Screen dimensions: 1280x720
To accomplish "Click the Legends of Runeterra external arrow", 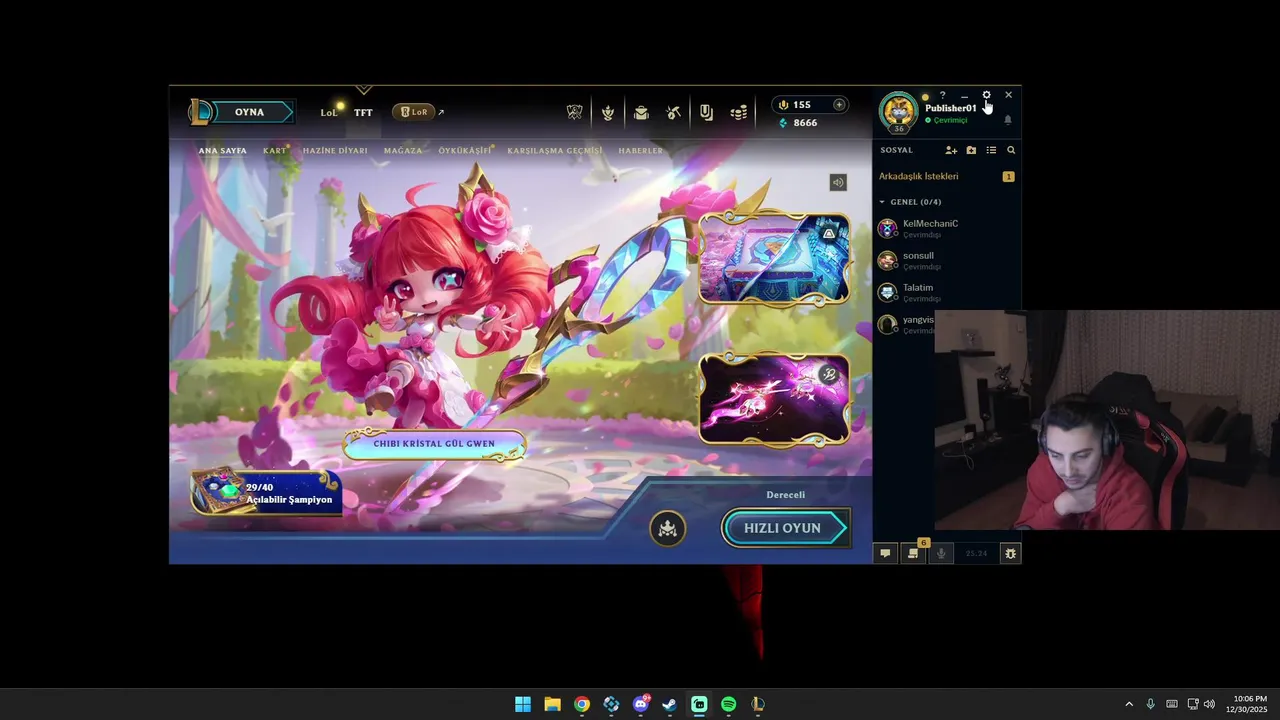I will (x=441, y=112).
